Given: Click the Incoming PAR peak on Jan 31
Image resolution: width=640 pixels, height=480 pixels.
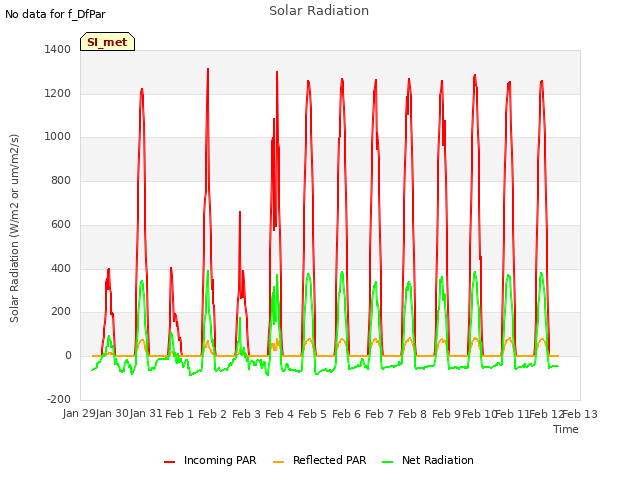Looking at the screenshot, I should (142, 89).
